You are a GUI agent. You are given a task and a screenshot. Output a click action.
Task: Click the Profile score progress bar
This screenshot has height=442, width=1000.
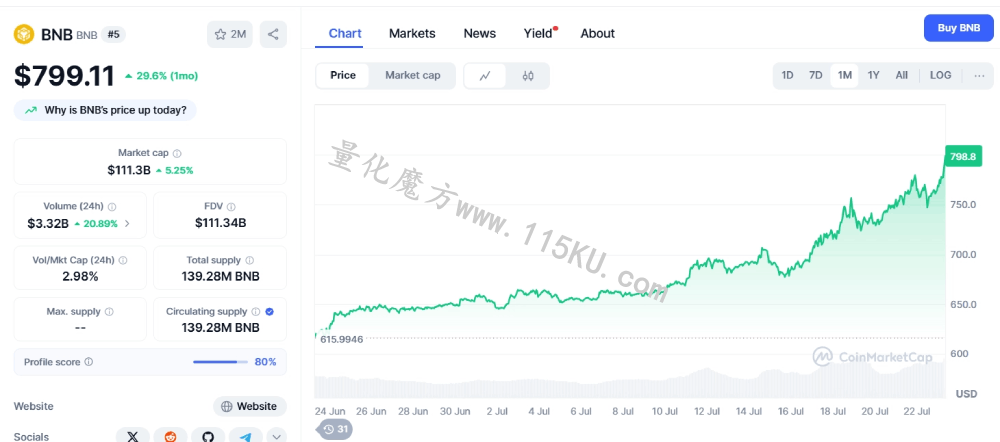pos(221,362)
